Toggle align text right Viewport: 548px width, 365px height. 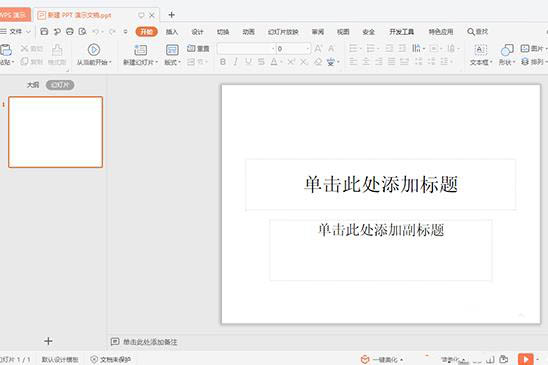tap(379, 62)
